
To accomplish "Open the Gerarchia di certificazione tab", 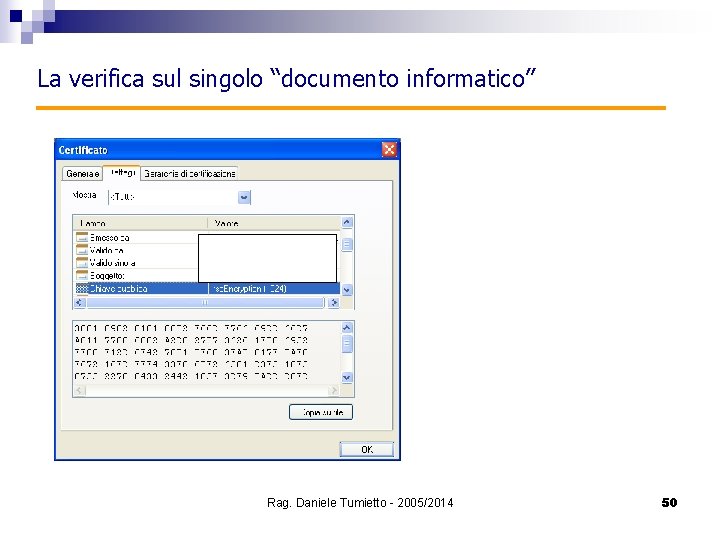I will [x=189, y=174].
